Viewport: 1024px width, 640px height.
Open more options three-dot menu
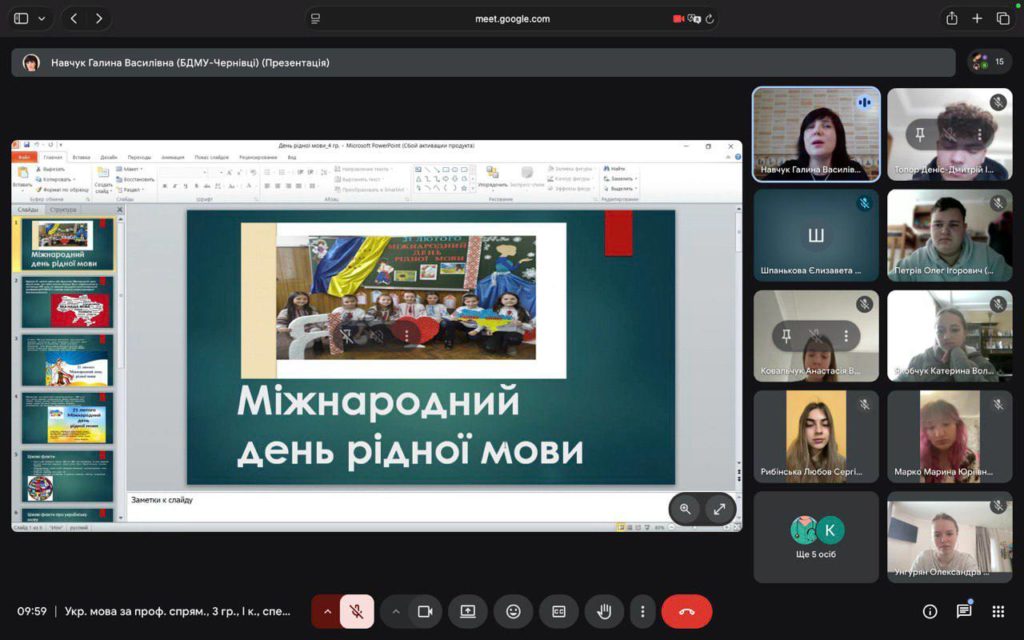pyautogui.click(x=643, y=611)
